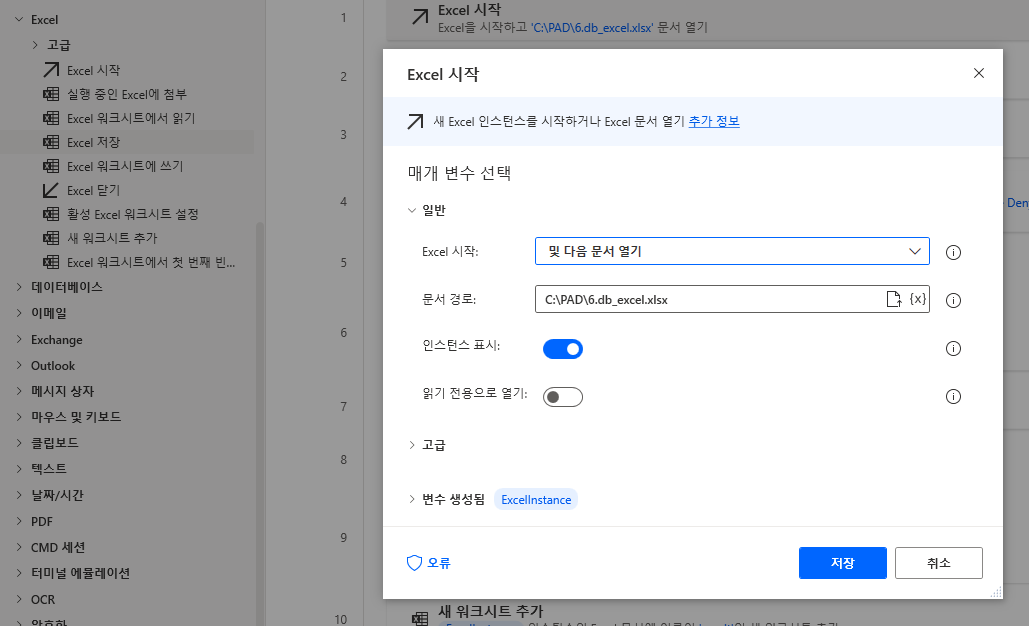Viewport: 1029px width, 626px height.
Task: Click the Excel 워크시트에서 읽기 icon
Action: pyautogui.click(x=51, y=118)
